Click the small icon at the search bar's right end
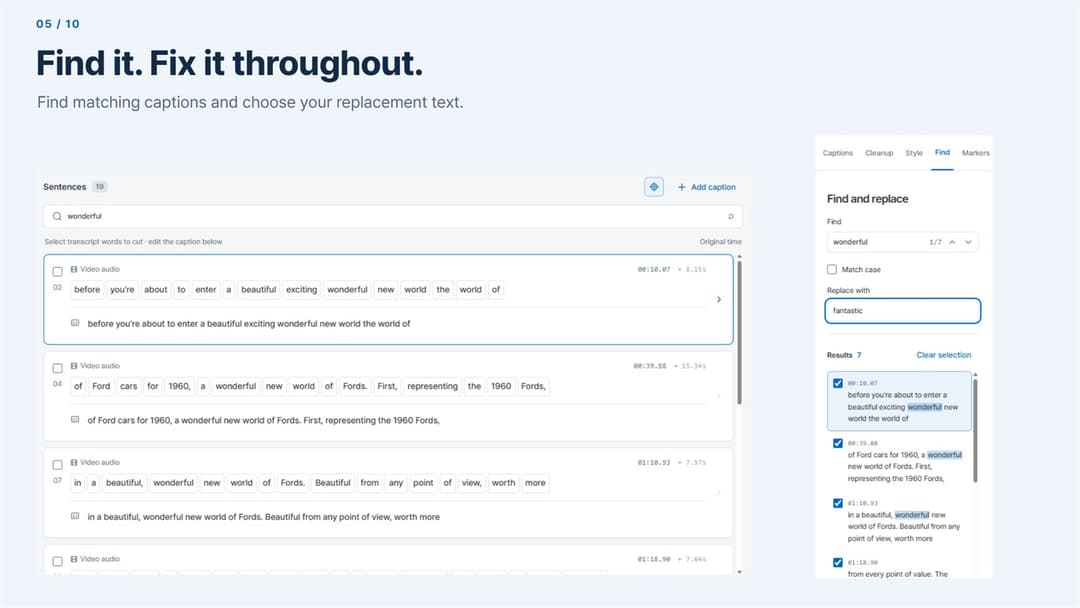Viewport: 1080px width, 608px height. coord(731,216)
